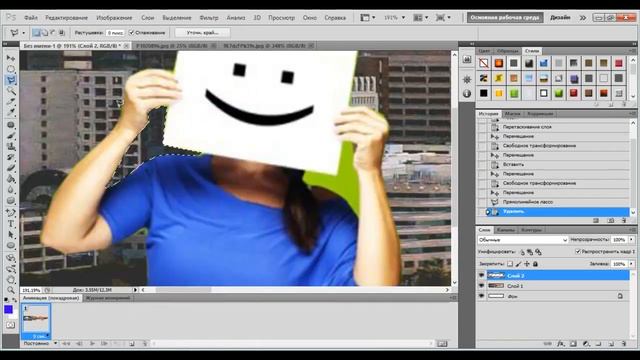The width and height of the screenshot is (640, 360).
Task: Delete layer trash icon in Layers panel
Action: click(623, 344)
